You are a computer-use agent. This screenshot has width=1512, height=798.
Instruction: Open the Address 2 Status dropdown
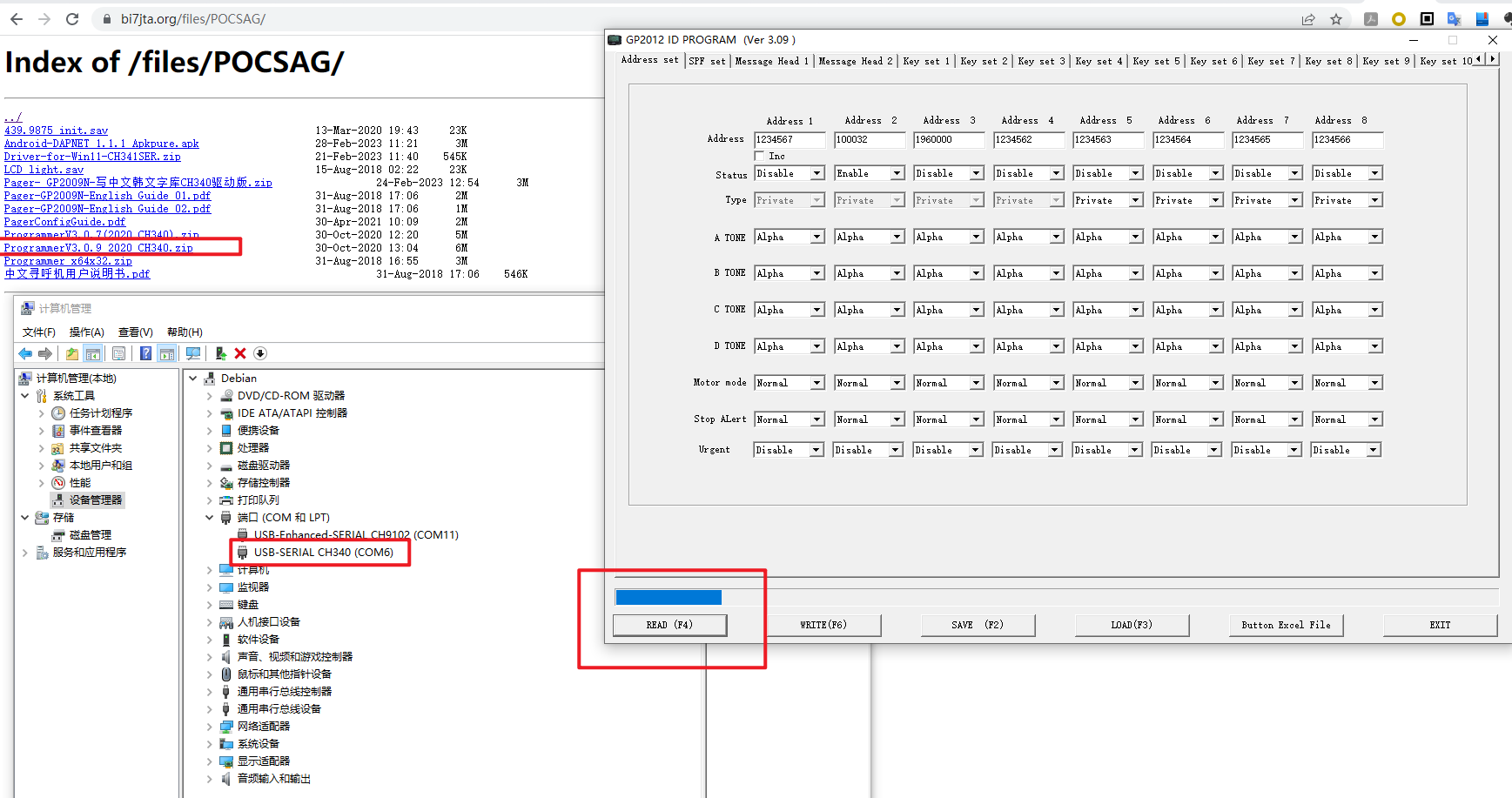coord(897,174)
